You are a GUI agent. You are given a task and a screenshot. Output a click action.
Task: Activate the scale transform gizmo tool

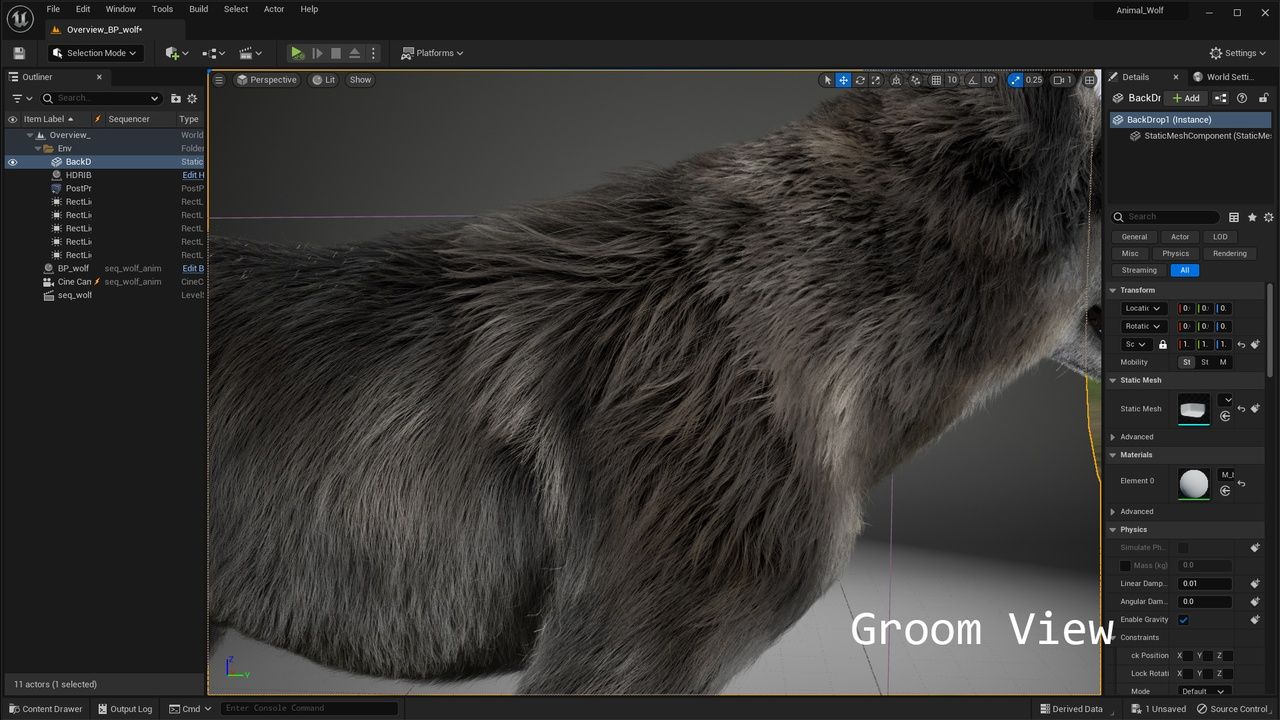tap(876, 80)
